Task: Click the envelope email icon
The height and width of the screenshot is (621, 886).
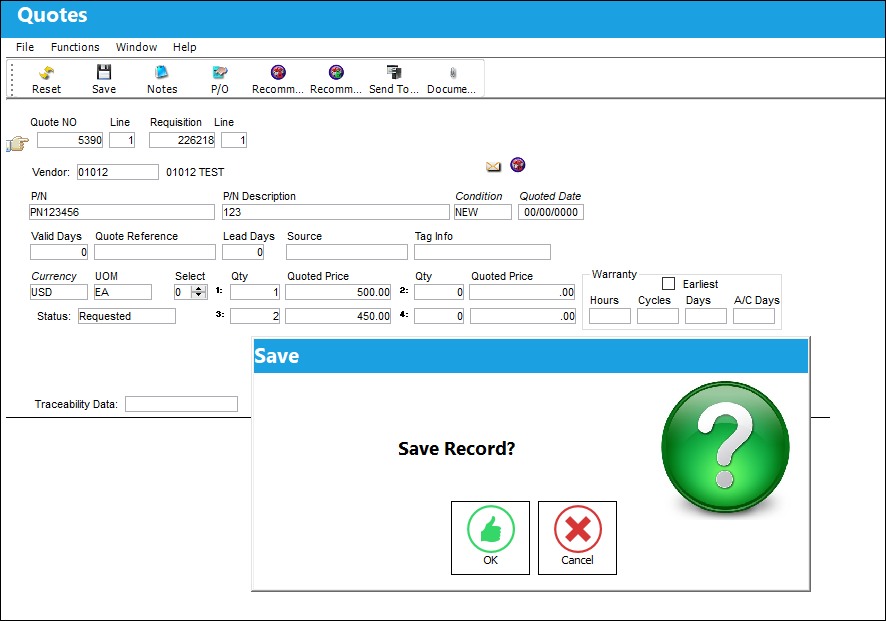Action: [493, 166]
